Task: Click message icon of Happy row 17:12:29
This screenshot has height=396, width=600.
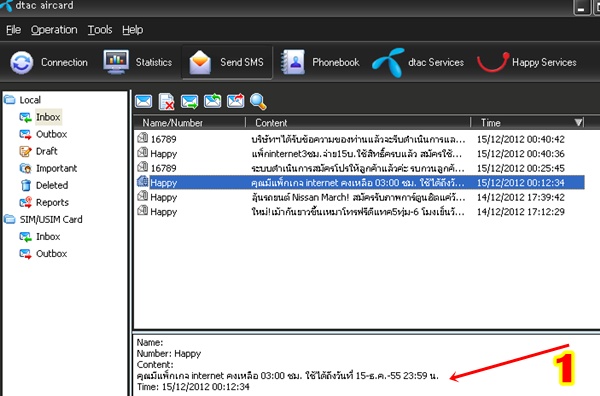Action: (143, 210)
